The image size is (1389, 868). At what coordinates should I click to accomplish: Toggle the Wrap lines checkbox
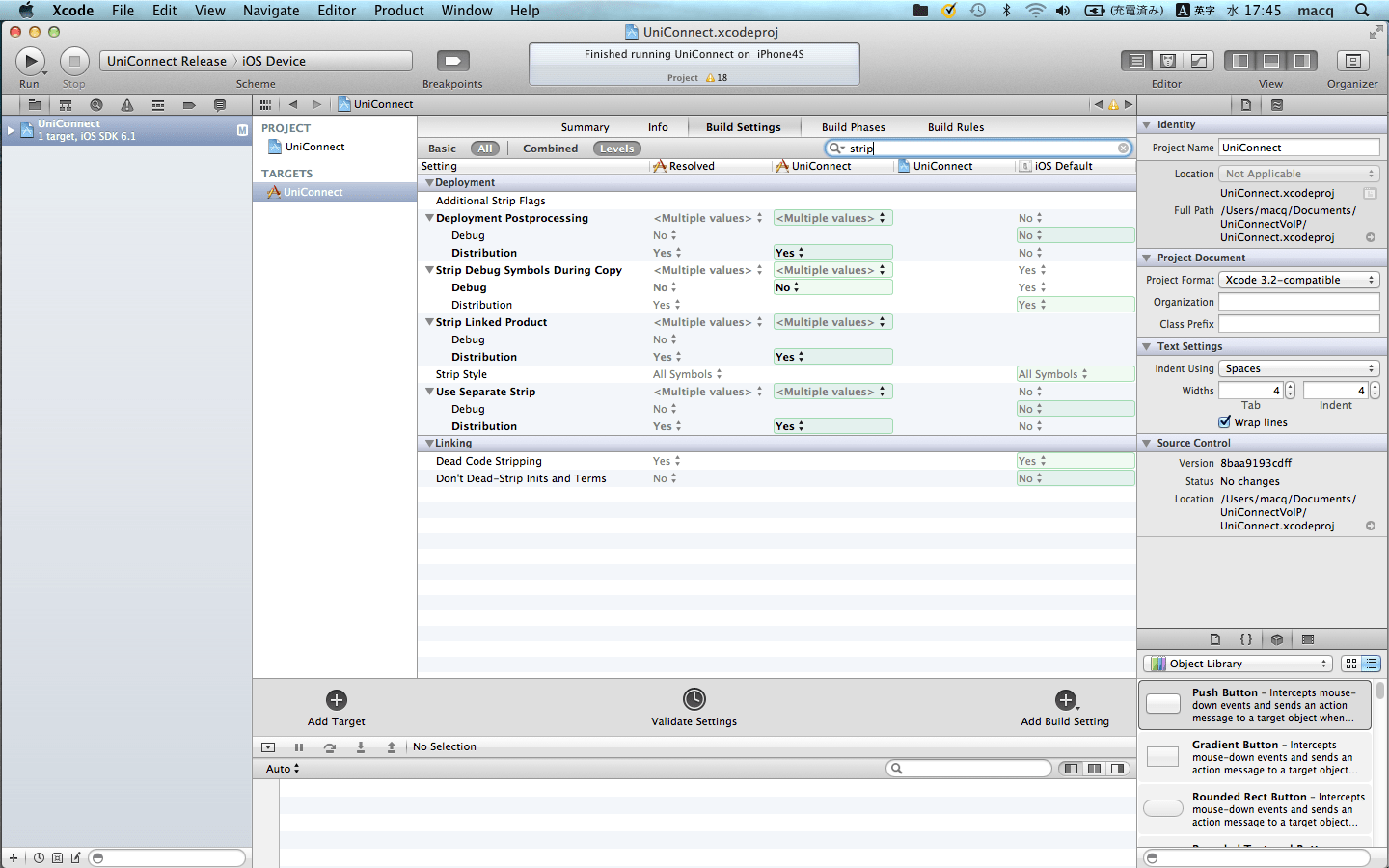[1225, 422]
